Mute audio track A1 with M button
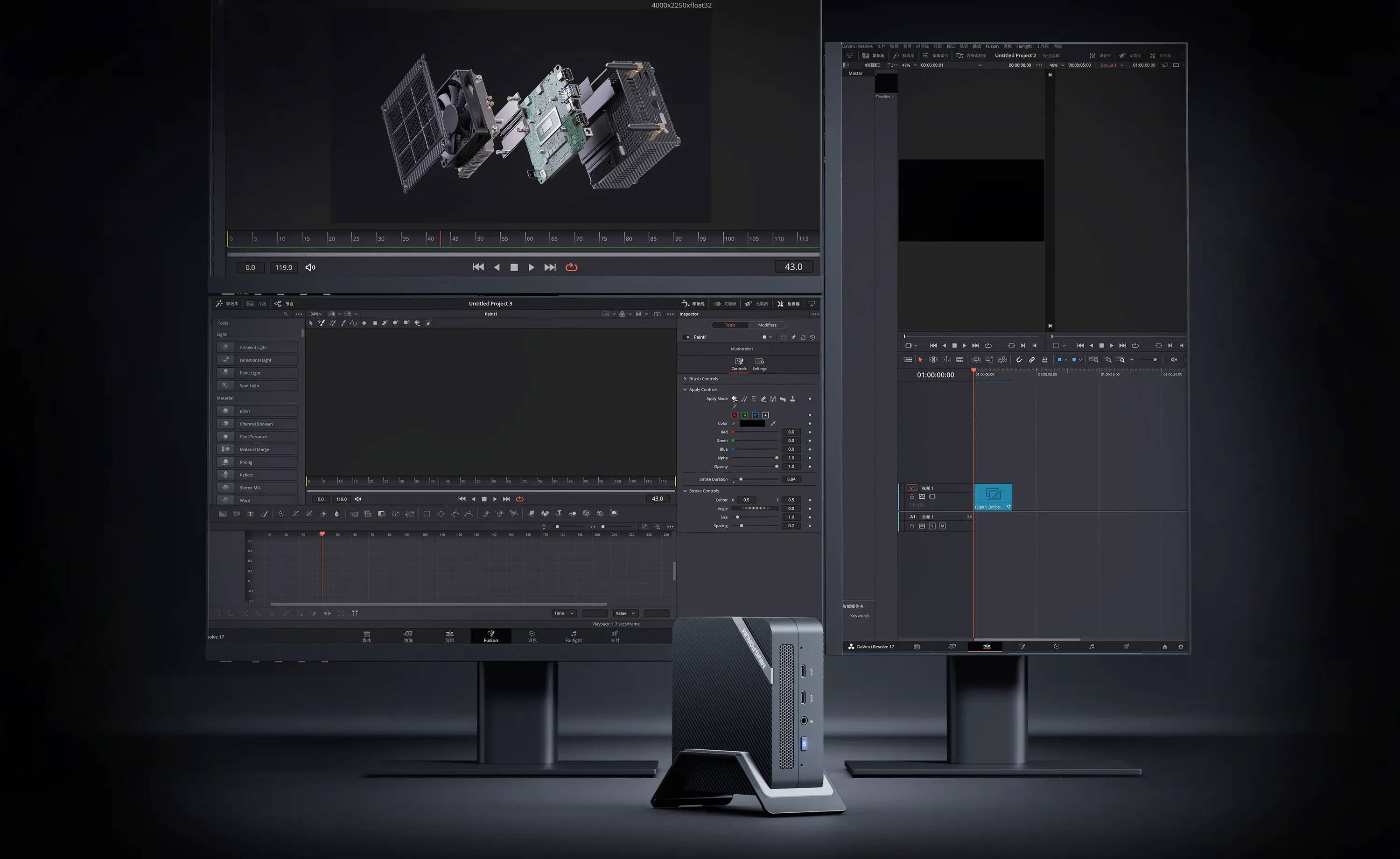 942,526
